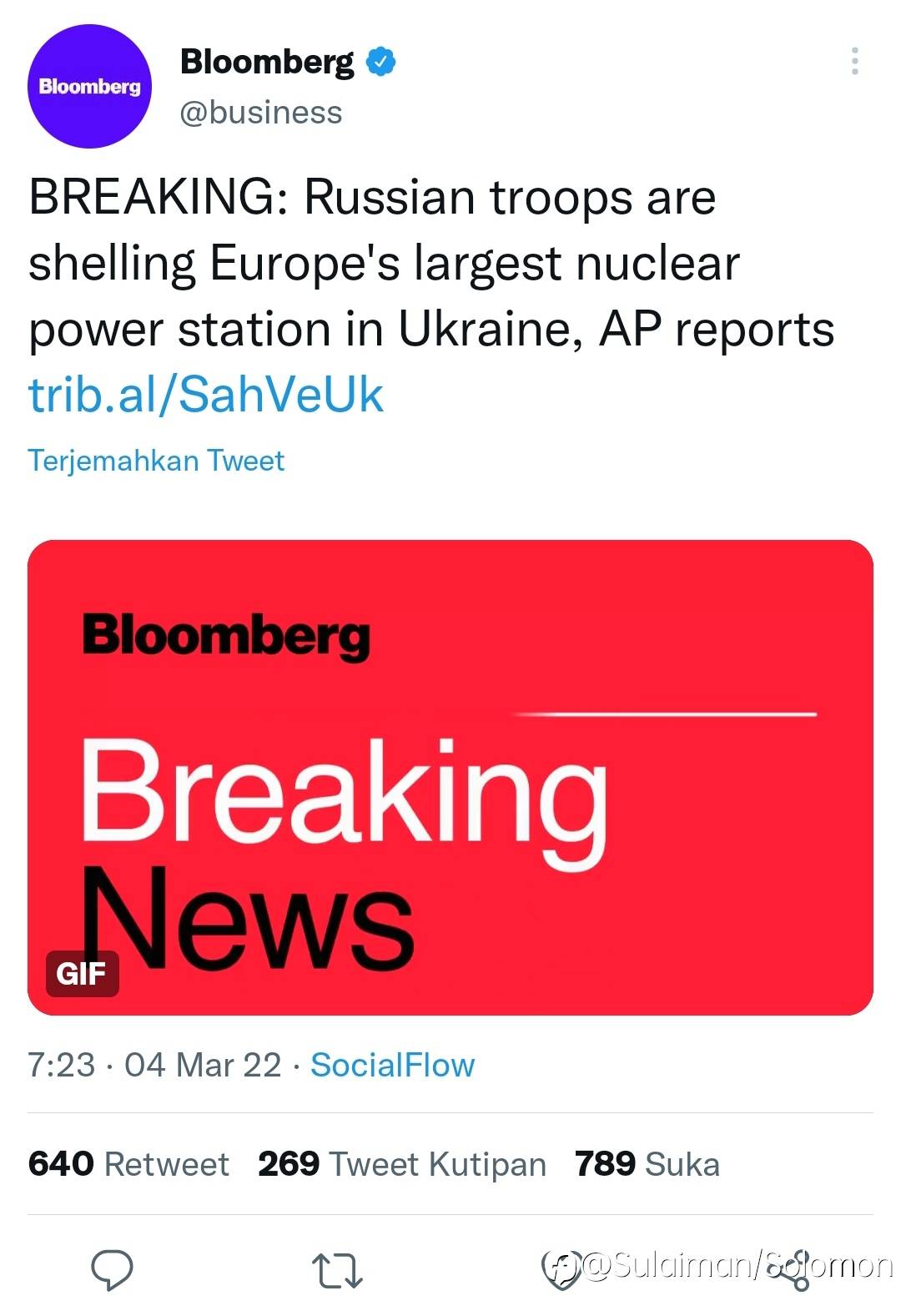The image size is (901, 1316).
Task: View the 640 Retweet list
Action: (128, 1164)
